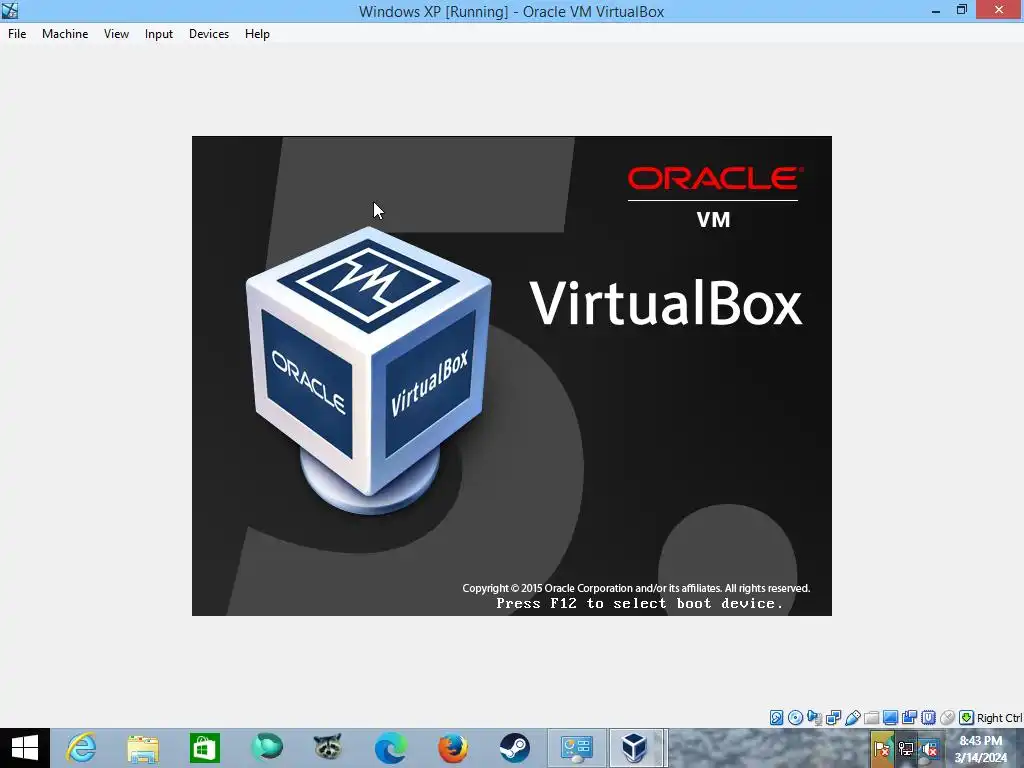The width and height of the screenshot is (1024, 768).
Task: Open Action Center flag tray icon
Action: [x=882, y=748]
